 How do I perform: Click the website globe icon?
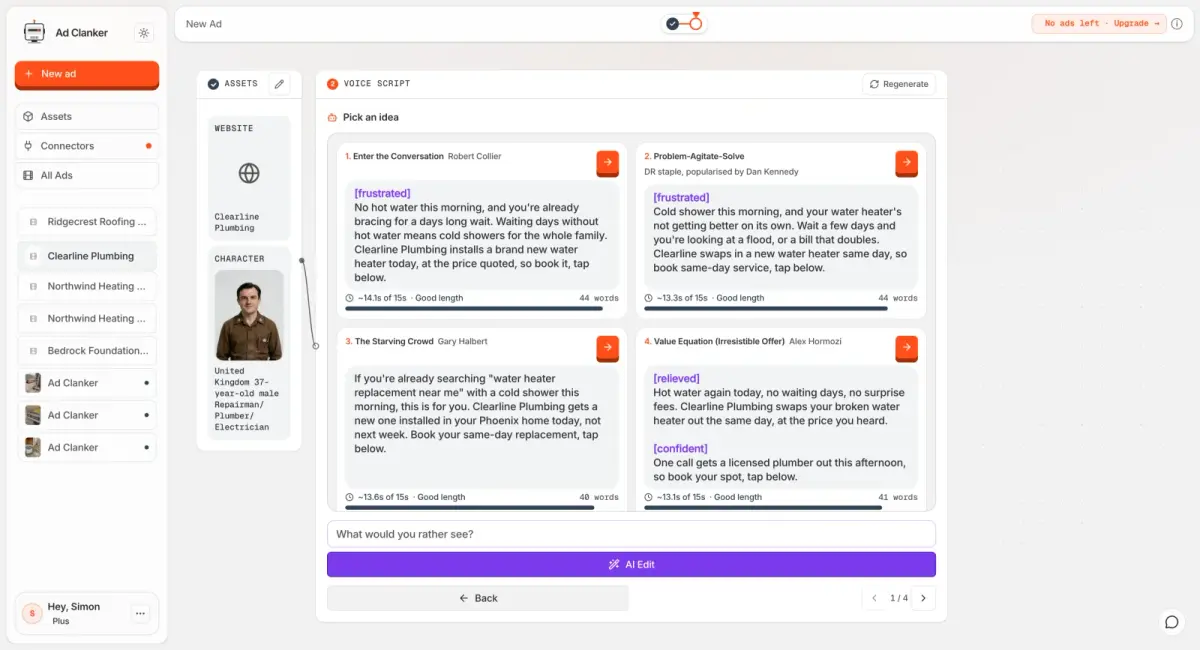coord(249,173)
